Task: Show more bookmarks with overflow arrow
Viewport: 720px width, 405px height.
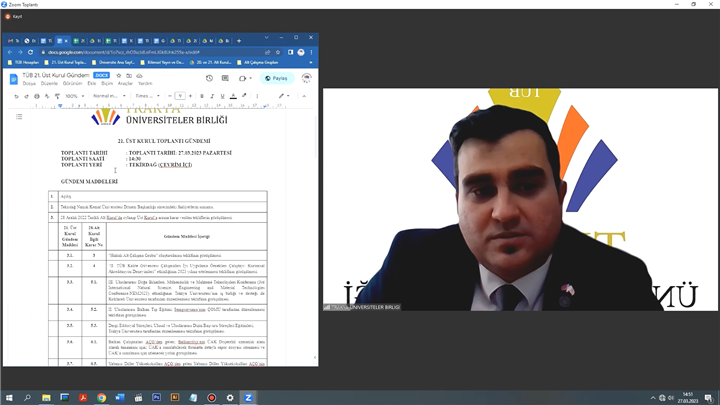Action: coord(311,62)
